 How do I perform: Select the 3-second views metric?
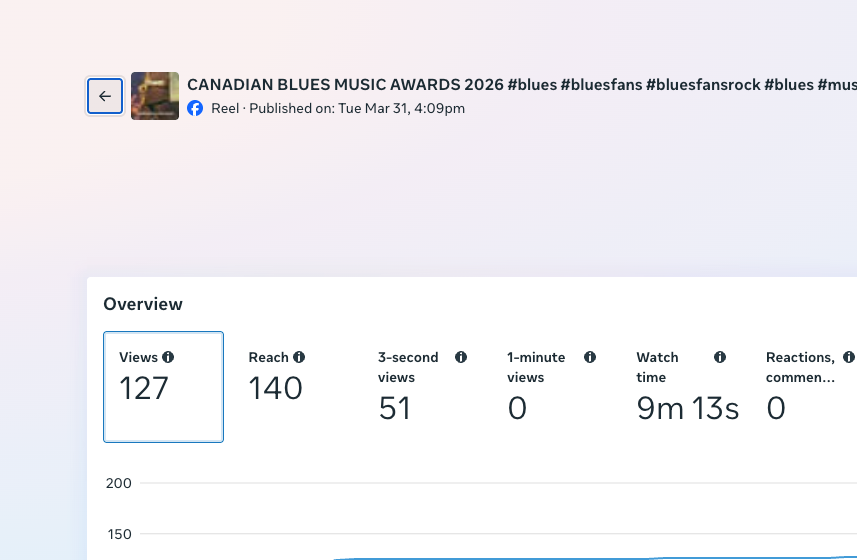click(x=421, y=387)
